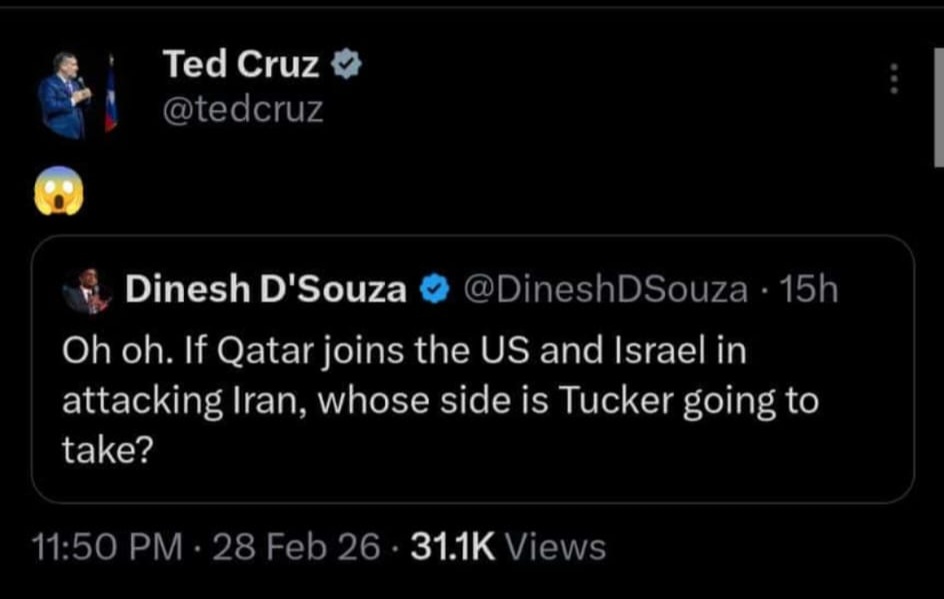Visit the @DineshDSouza handle

coord(605,290)
